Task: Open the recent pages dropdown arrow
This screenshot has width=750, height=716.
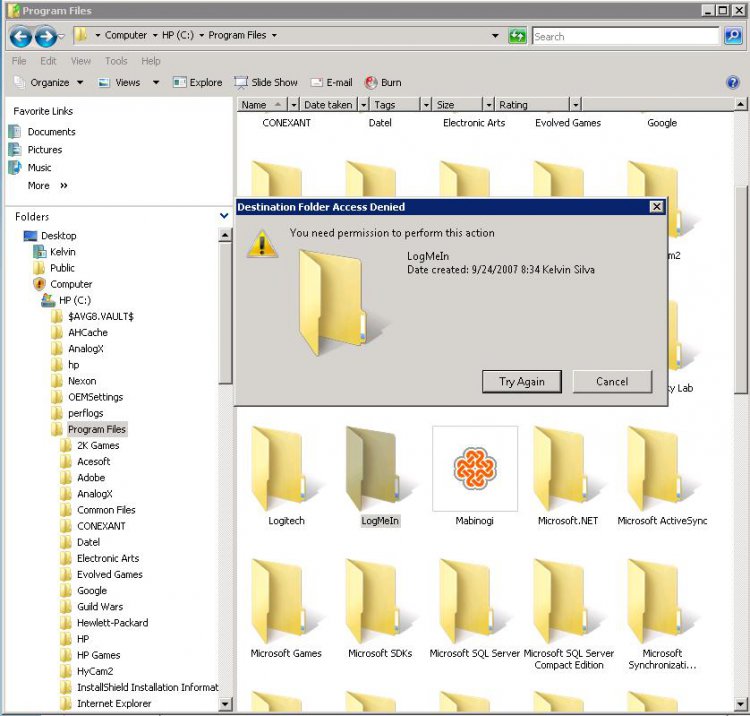Action: click(x=61, y=36)
